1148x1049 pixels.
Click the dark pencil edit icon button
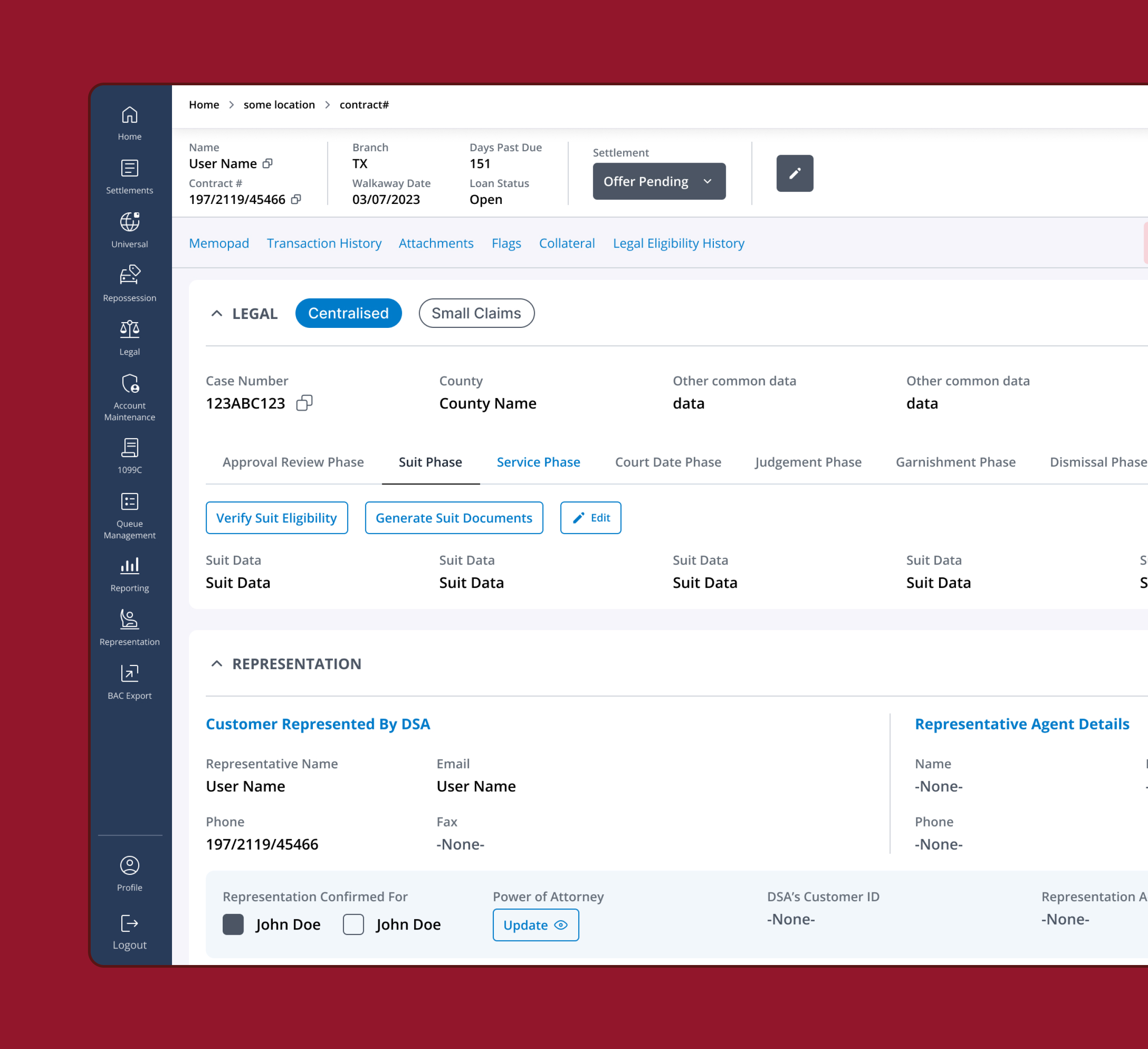point(794,174)
